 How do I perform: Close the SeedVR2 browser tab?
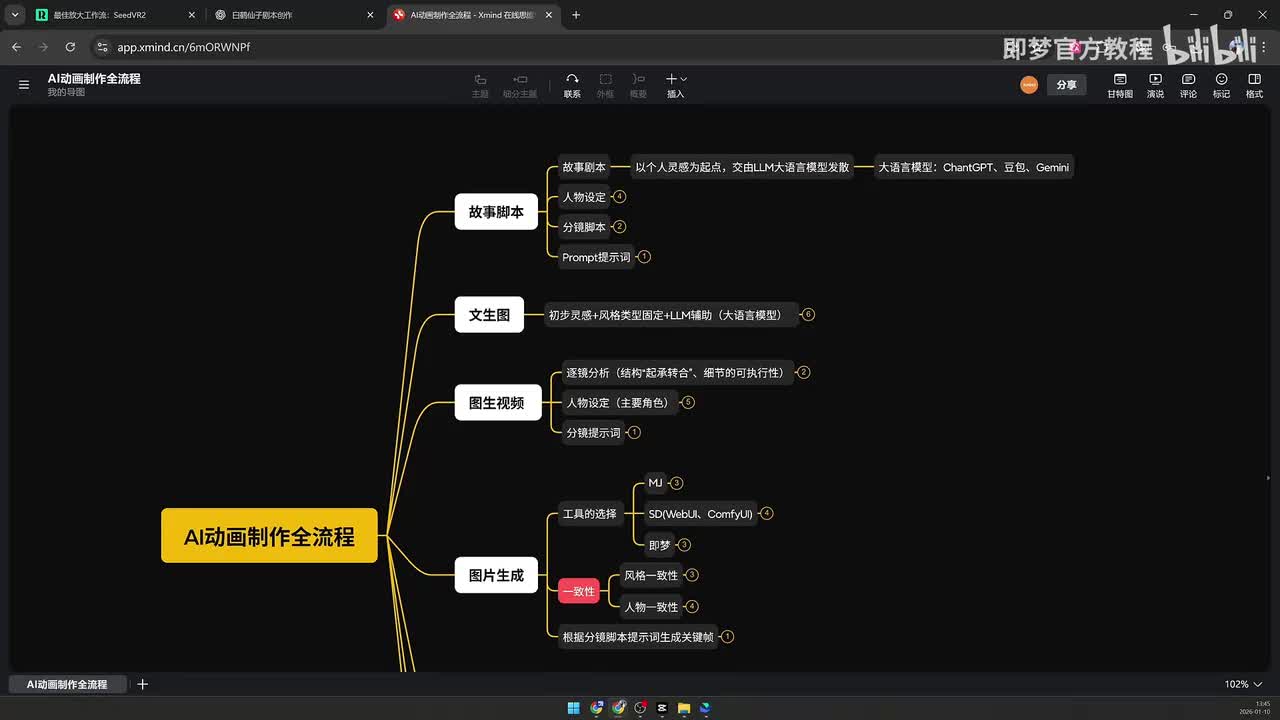click(x=191, y=15)
